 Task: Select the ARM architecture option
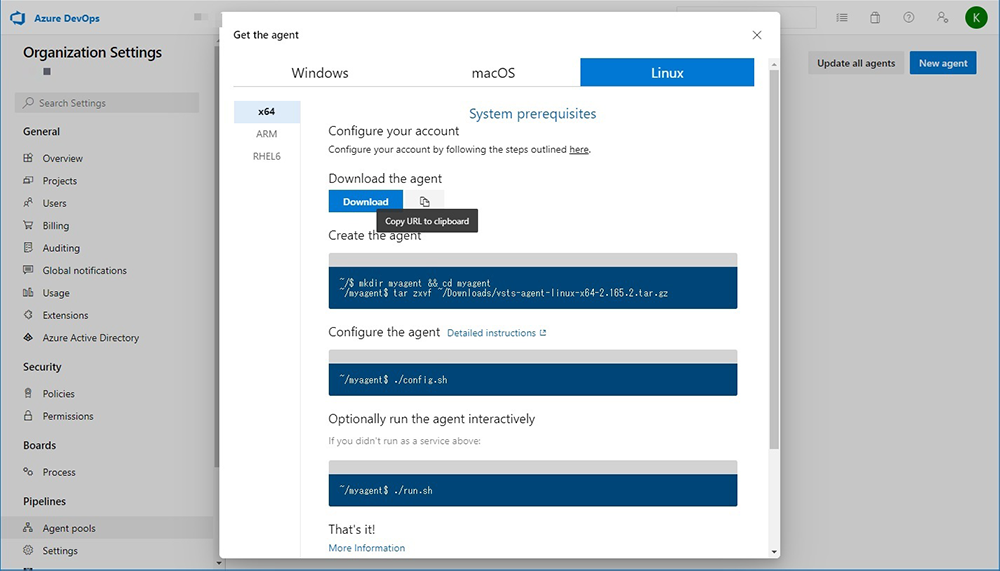point(267,134)
